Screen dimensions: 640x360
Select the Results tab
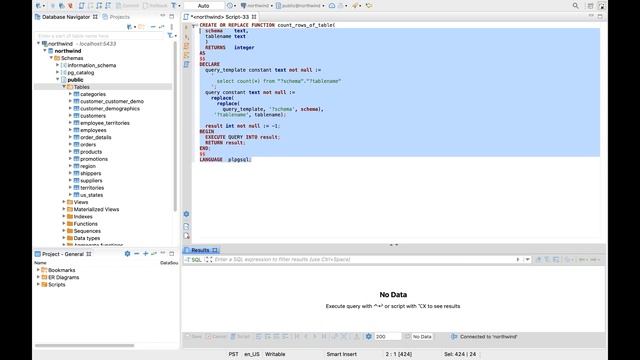pos(200,250)
